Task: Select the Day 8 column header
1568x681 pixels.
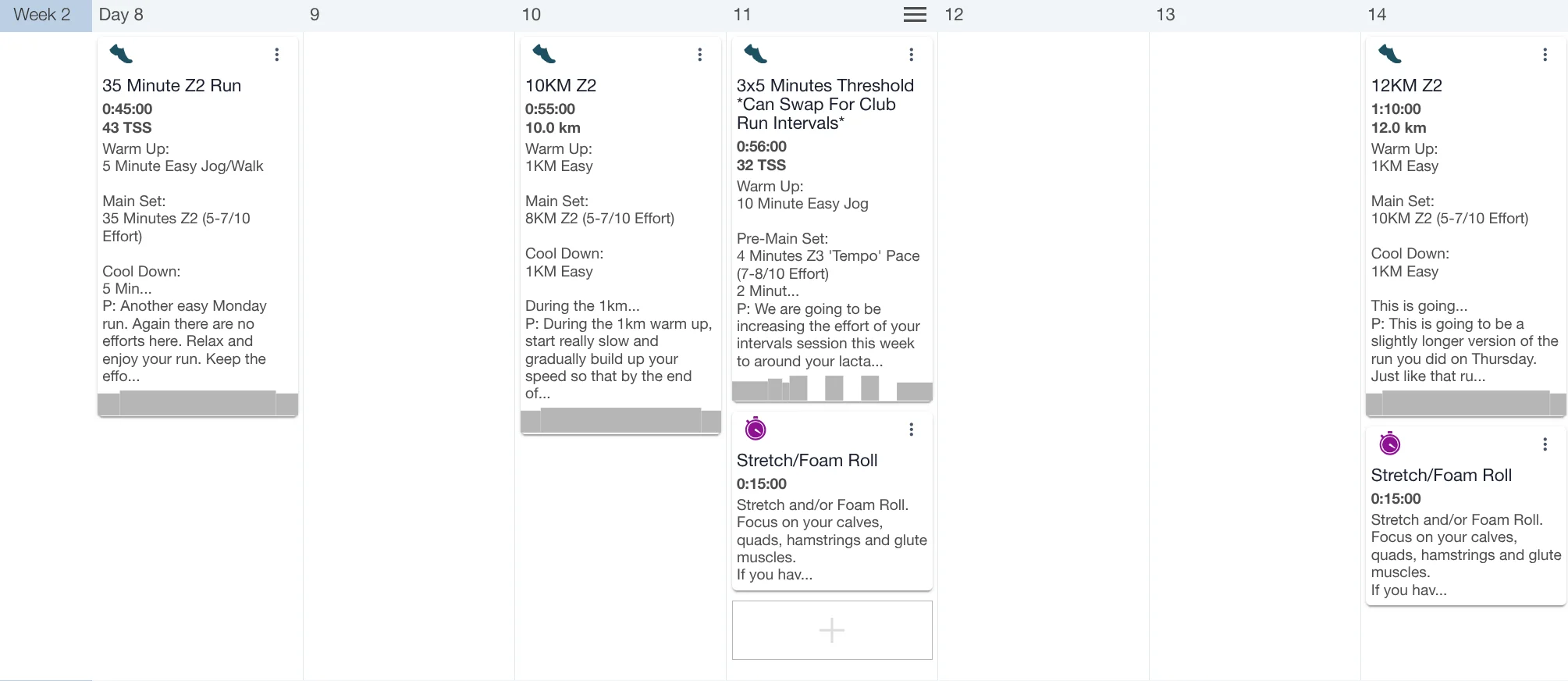Action: click(121, 15)
